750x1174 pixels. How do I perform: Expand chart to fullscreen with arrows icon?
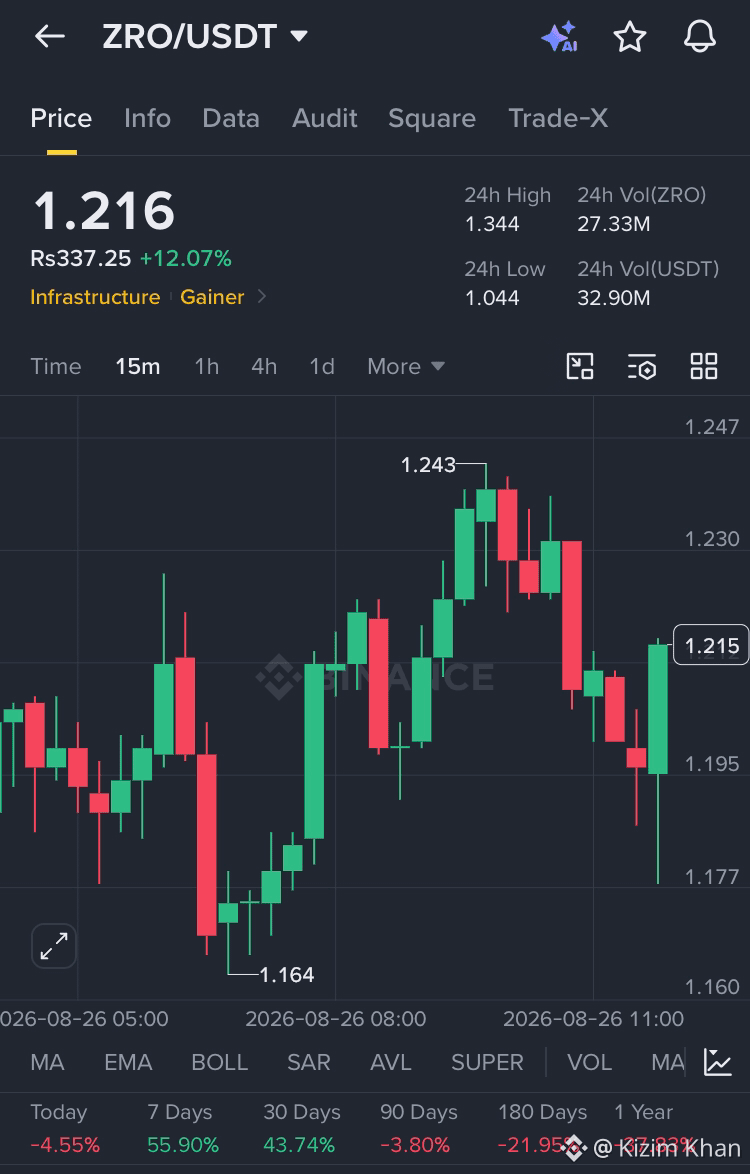pos(54,946)
